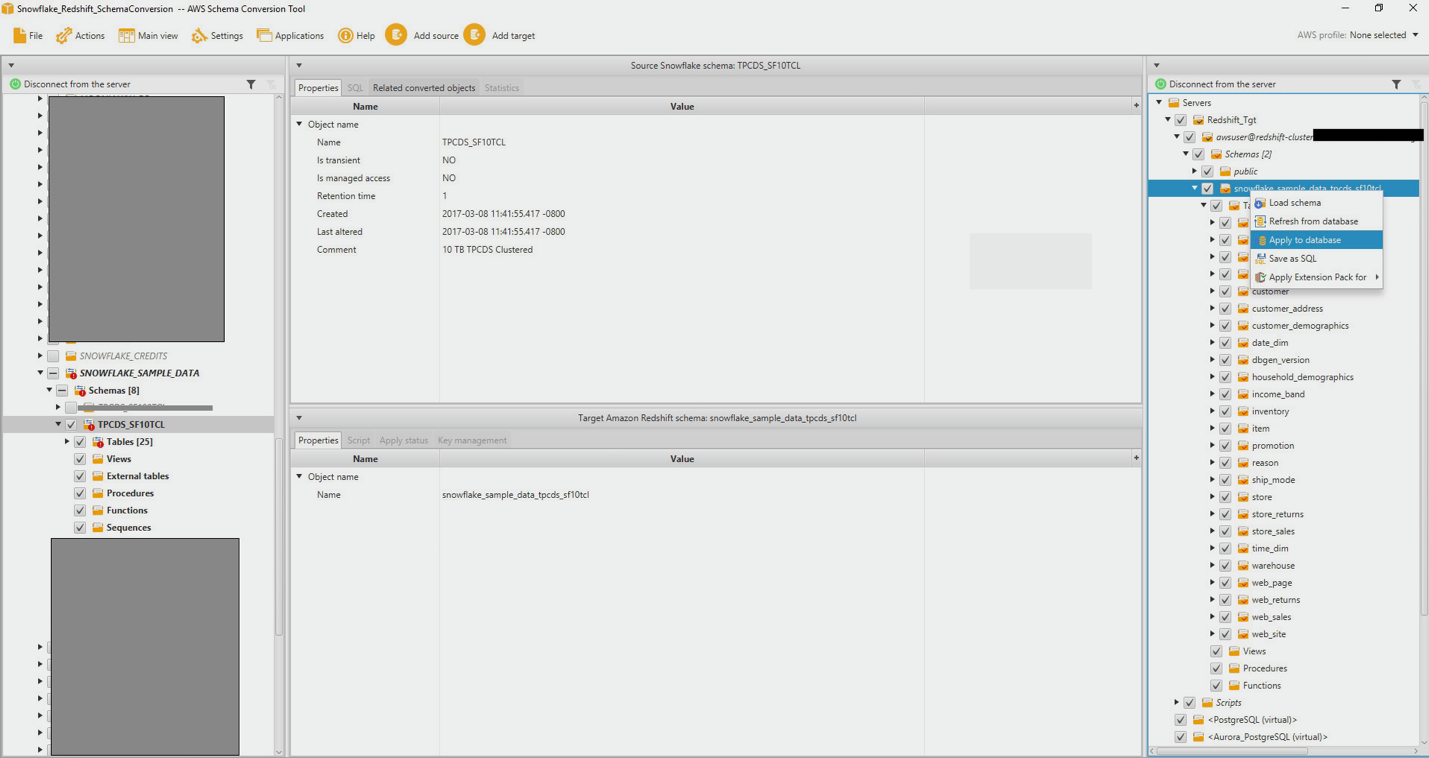Choose Refresh from database in the context menu

1316,222
